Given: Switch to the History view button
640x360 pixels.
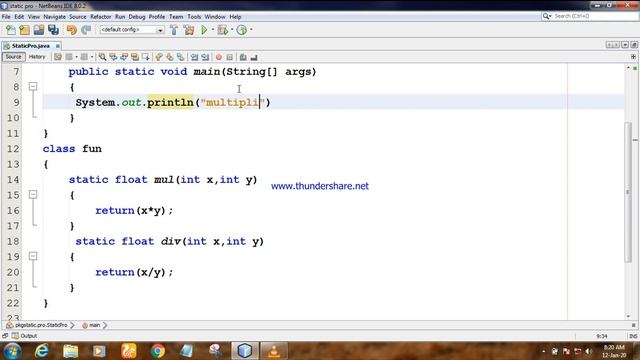Looking at the screenshot, I should coord(37,57).
